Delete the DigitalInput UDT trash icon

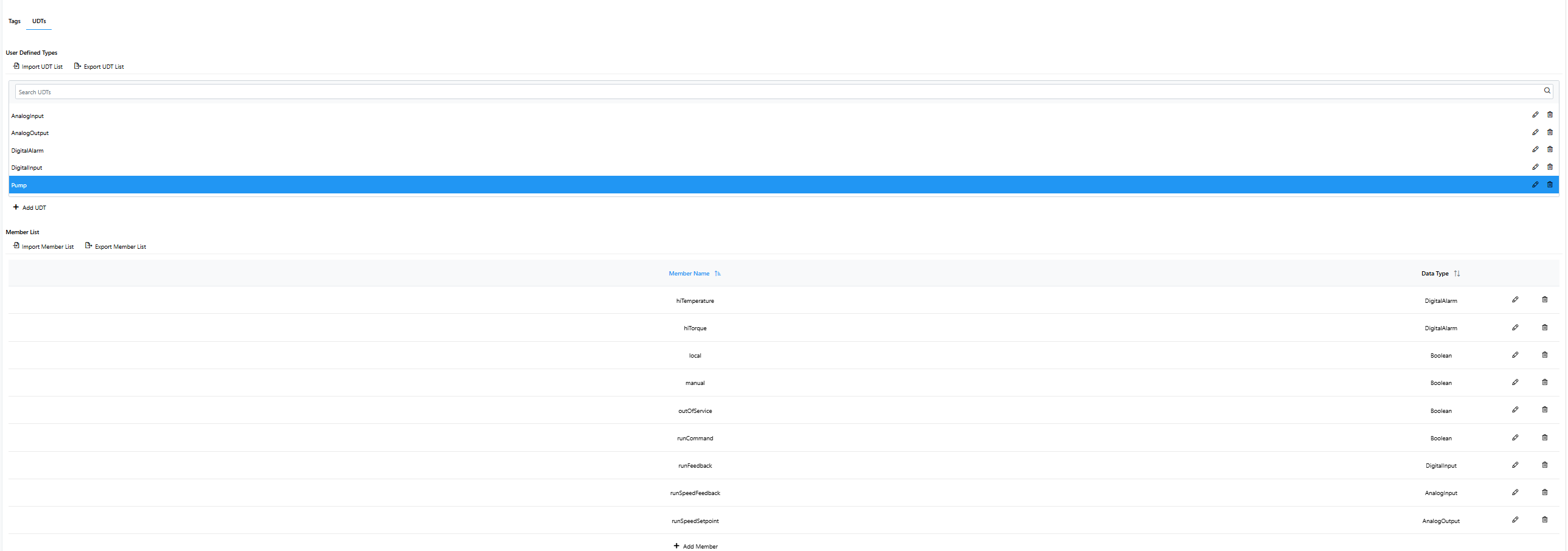click(1550, 167)
